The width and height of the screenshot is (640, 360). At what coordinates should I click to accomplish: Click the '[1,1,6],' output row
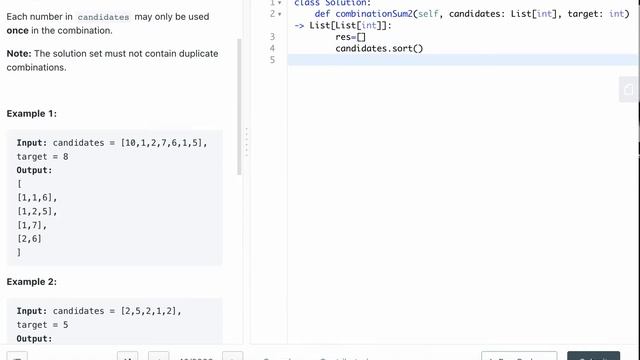37,198
